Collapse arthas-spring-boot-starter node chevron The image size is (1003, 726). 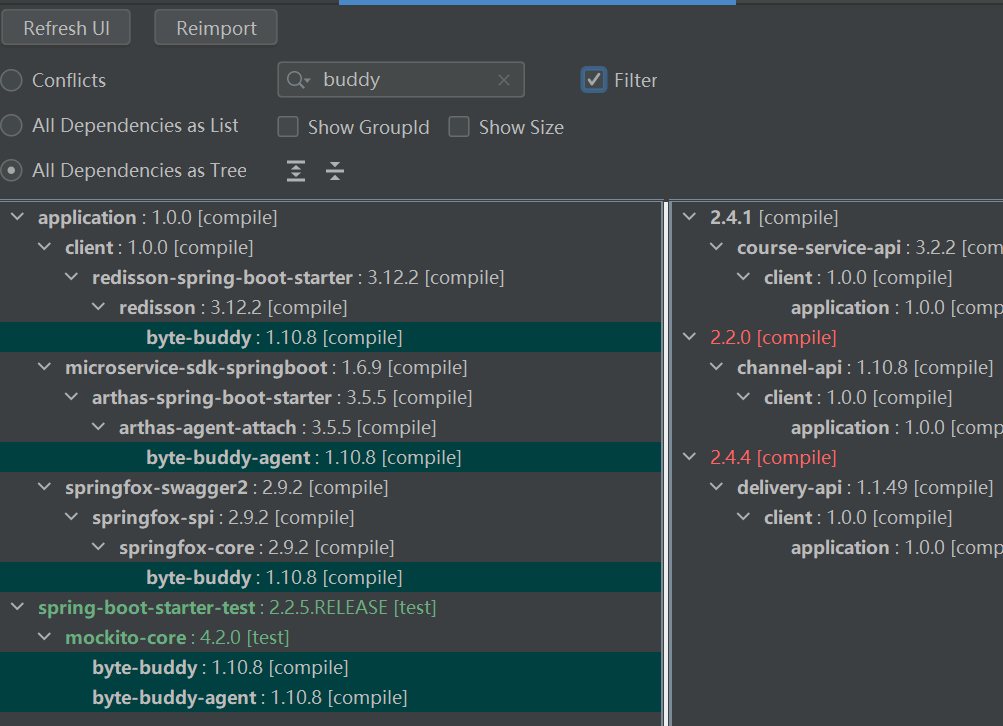pos(72,397)
